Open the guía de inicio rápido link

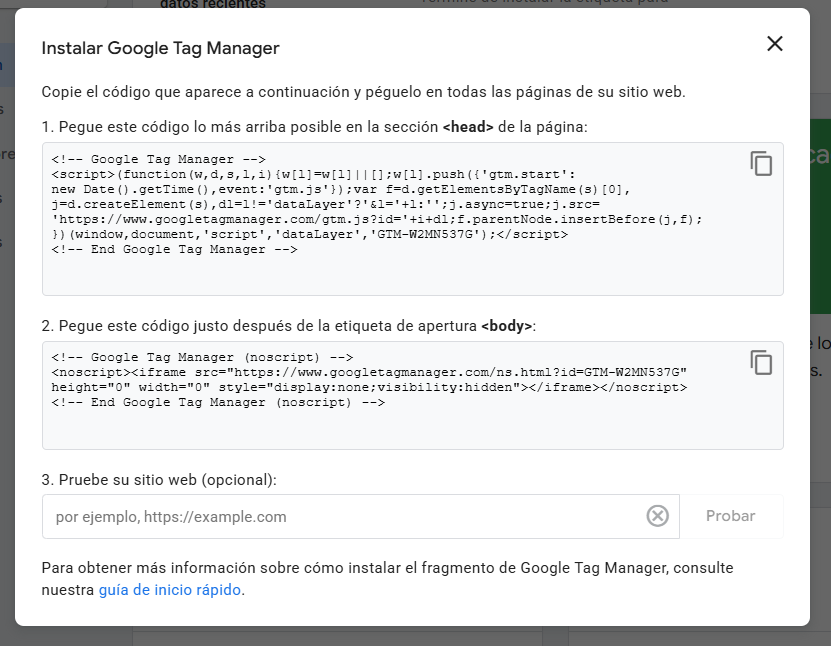(170, 590)
